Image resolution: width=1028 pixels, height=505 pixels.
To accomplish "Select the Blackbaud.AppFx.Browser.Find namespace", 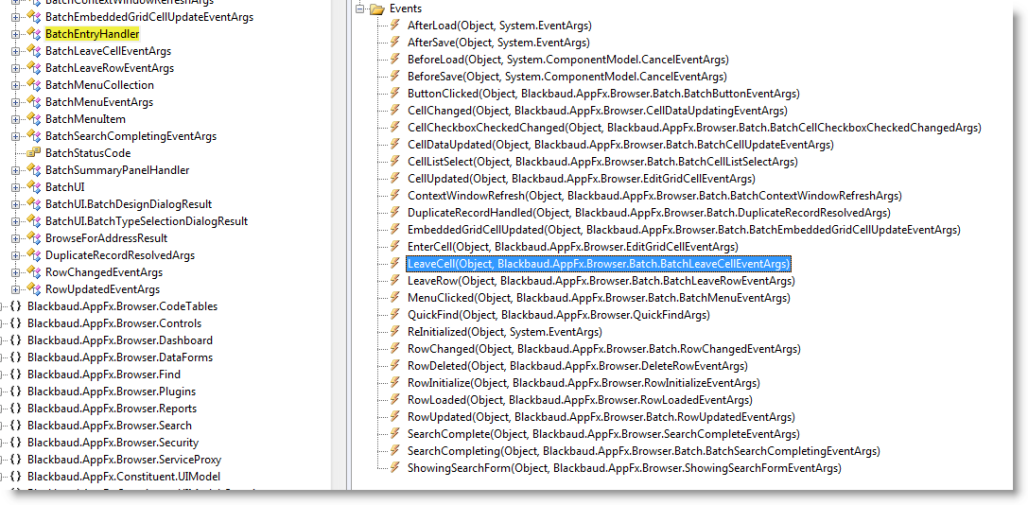I will pyautogui.click(x=104, y=374).
